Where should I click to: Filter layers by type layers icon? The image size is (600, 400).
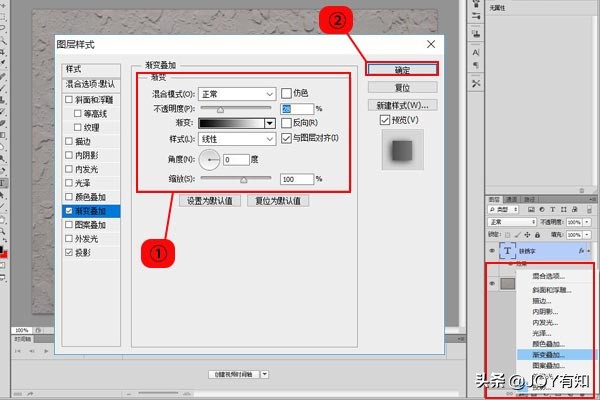point(553,209)
